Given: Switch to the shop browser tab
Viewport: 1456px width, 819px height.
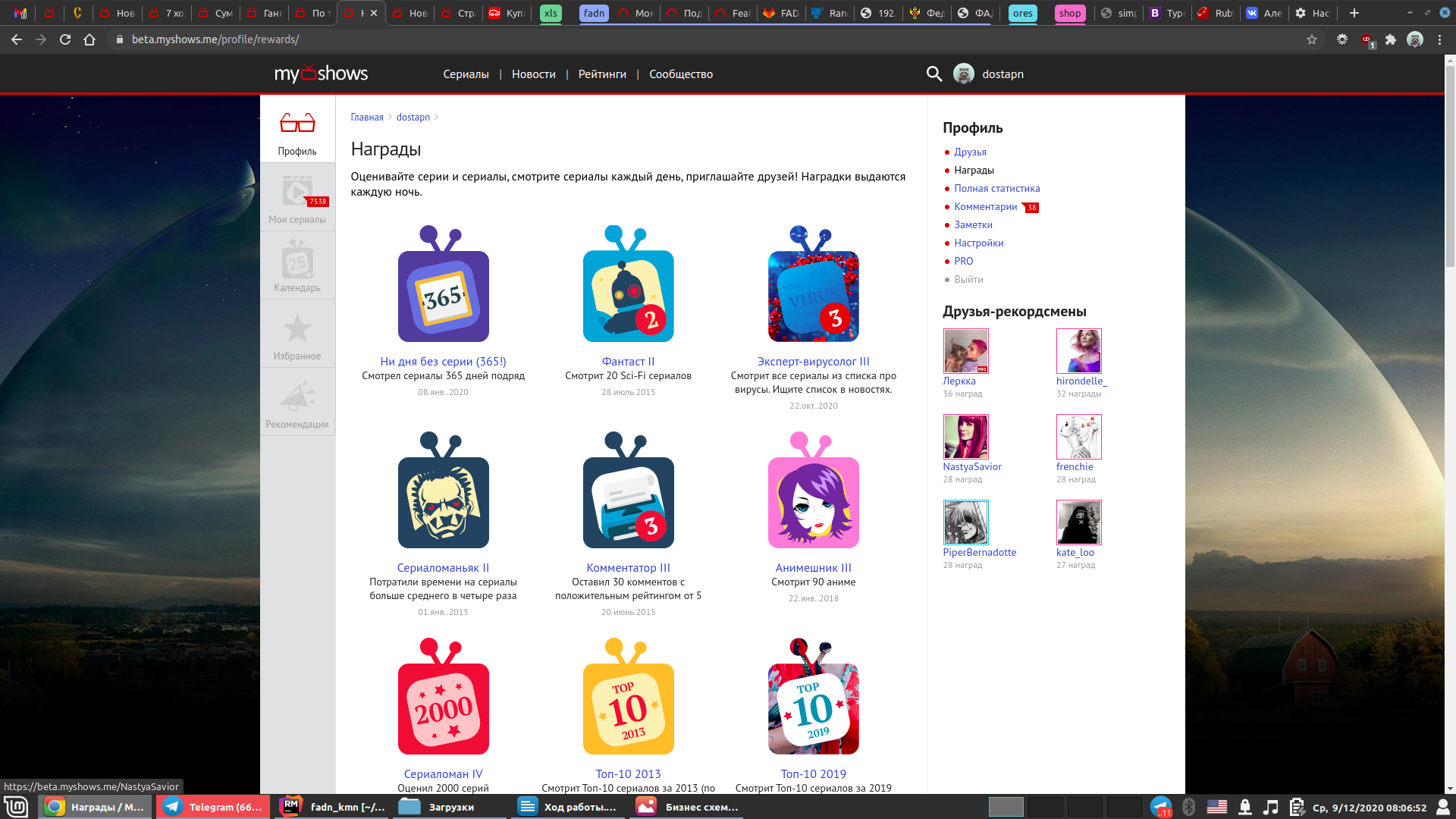Looking at the screenshot, I should point(1070,13).
